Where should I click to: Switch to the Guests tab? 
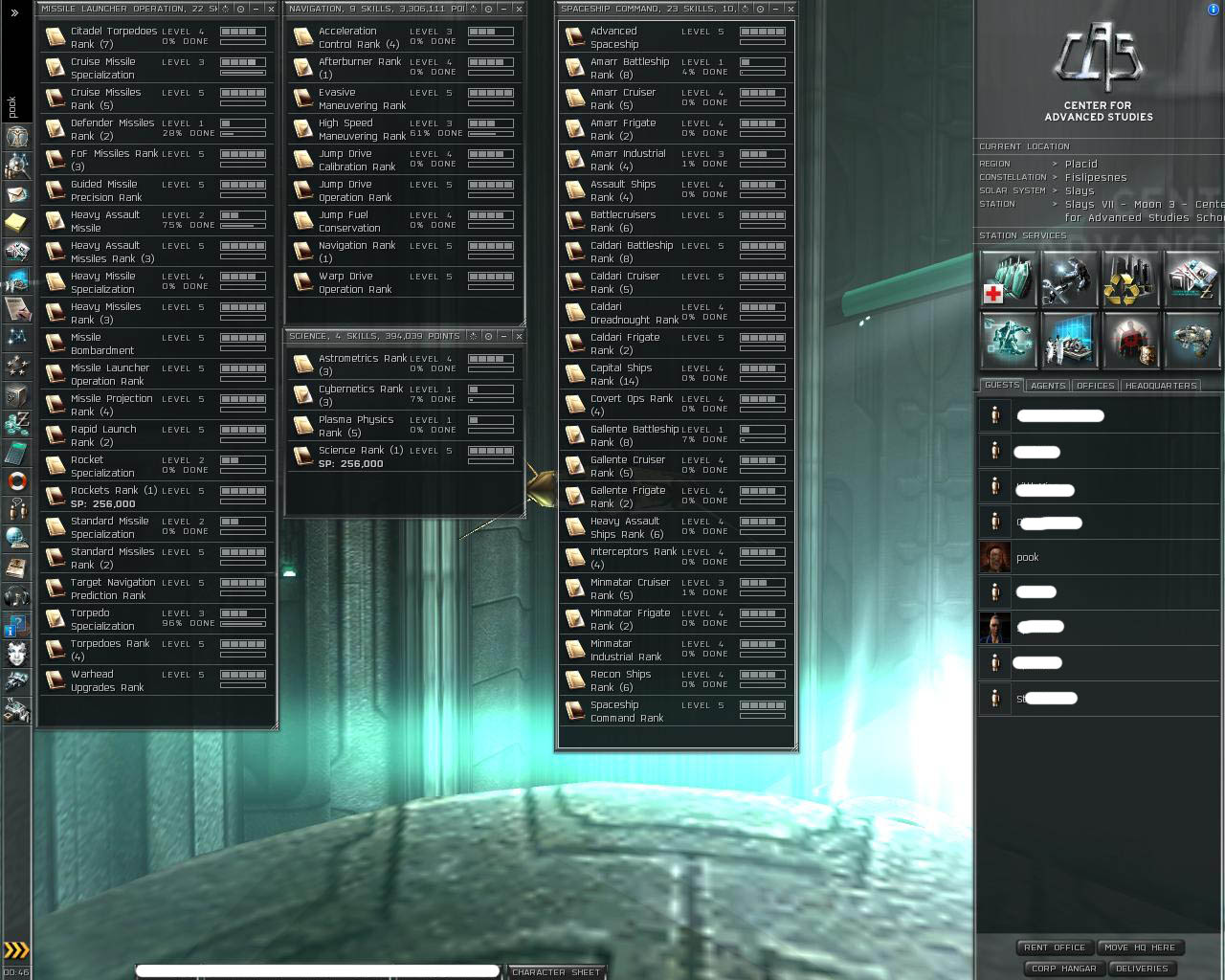[x=1002, y=385]
